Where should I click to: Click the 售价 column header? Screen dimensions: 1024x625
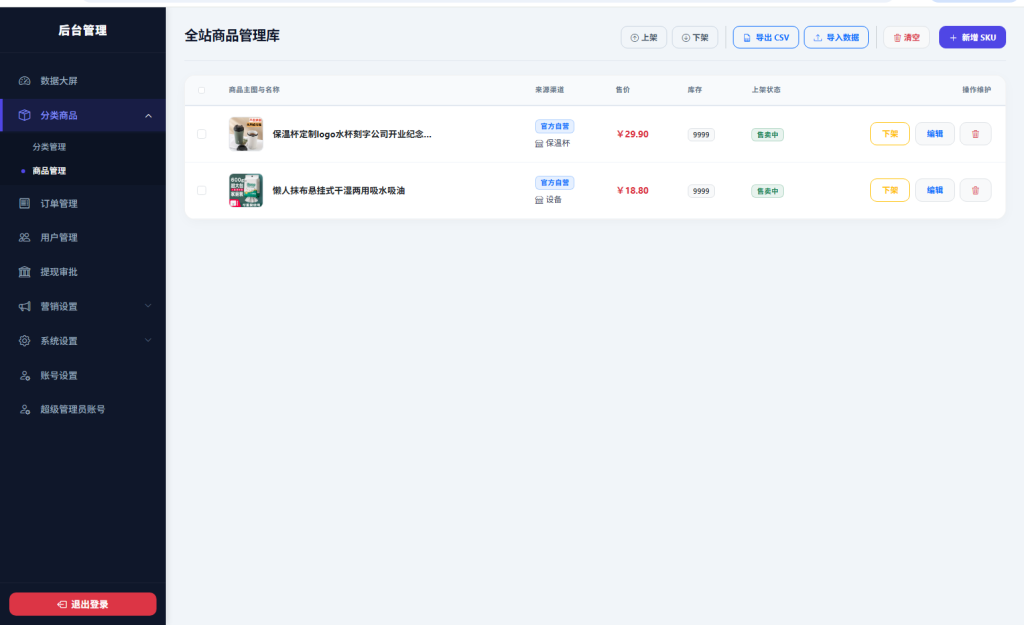pyautogui.click(x=622, y=89)
